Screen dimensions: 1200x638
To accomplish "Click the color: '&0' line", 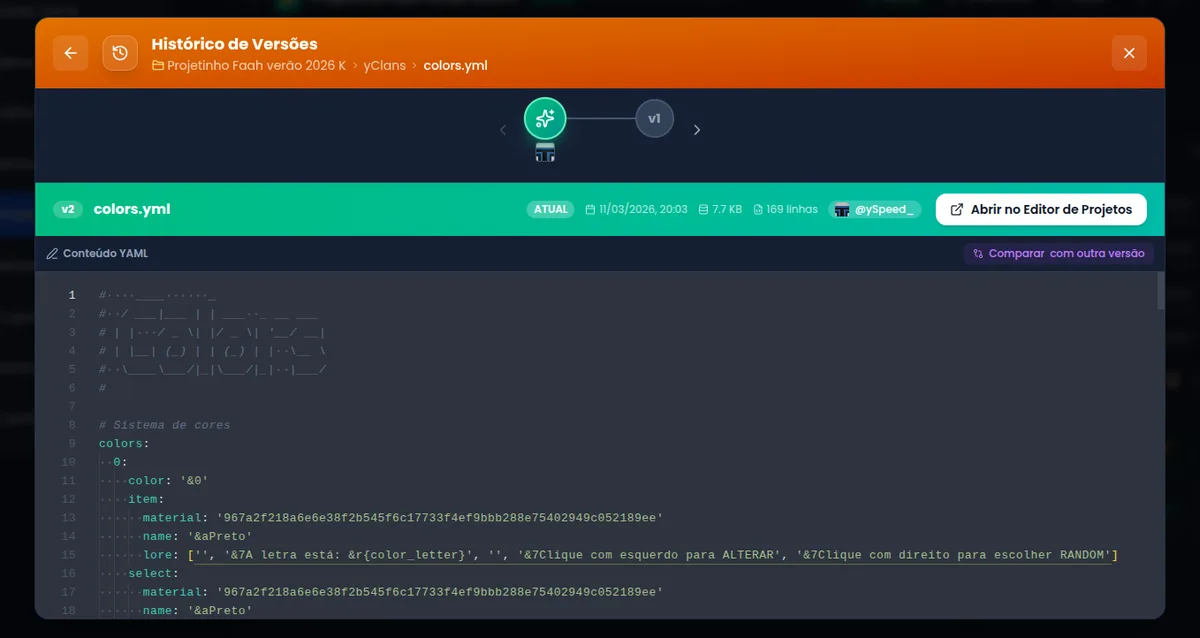I will pyautogui.click(x=168, y=480).
